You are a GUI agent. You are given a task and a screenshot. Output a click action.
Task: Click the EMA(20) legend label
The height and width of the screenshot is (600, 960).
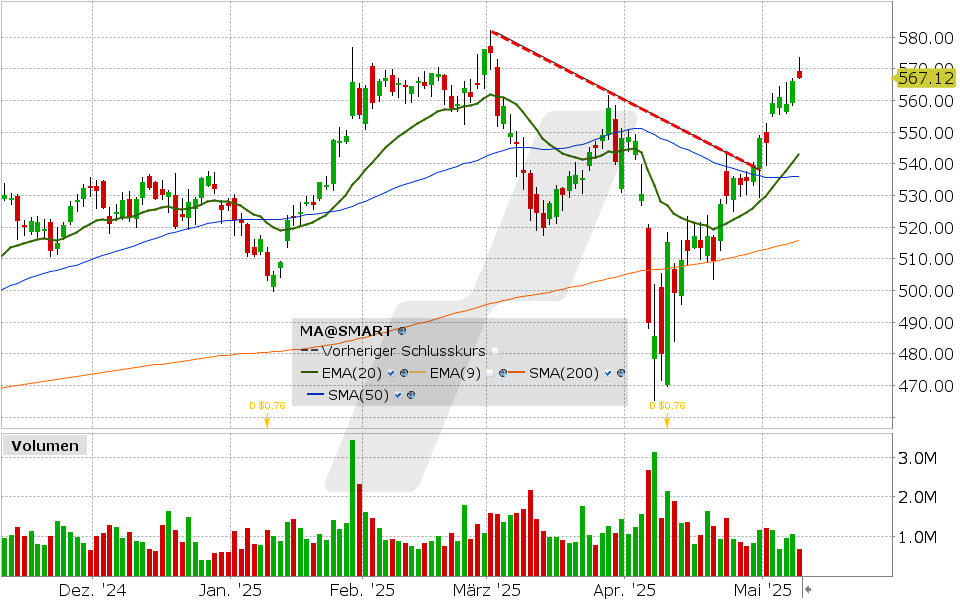(352, 373)
